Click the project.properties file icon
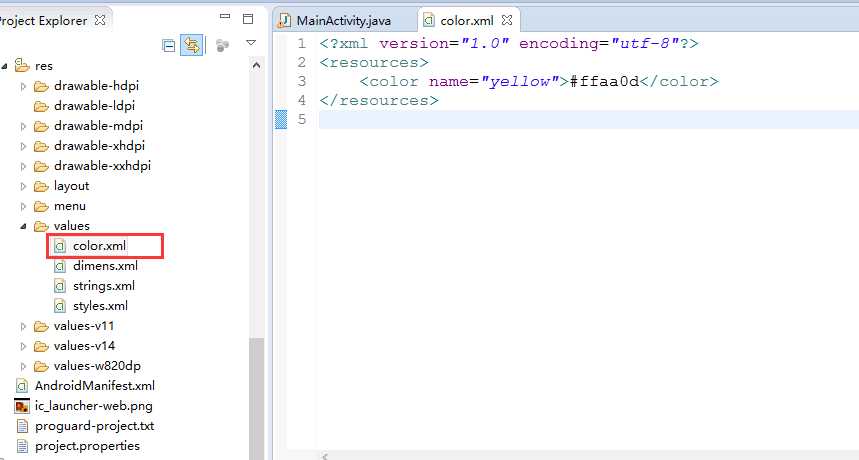This screenshot has height=460, width=859. 22,446
